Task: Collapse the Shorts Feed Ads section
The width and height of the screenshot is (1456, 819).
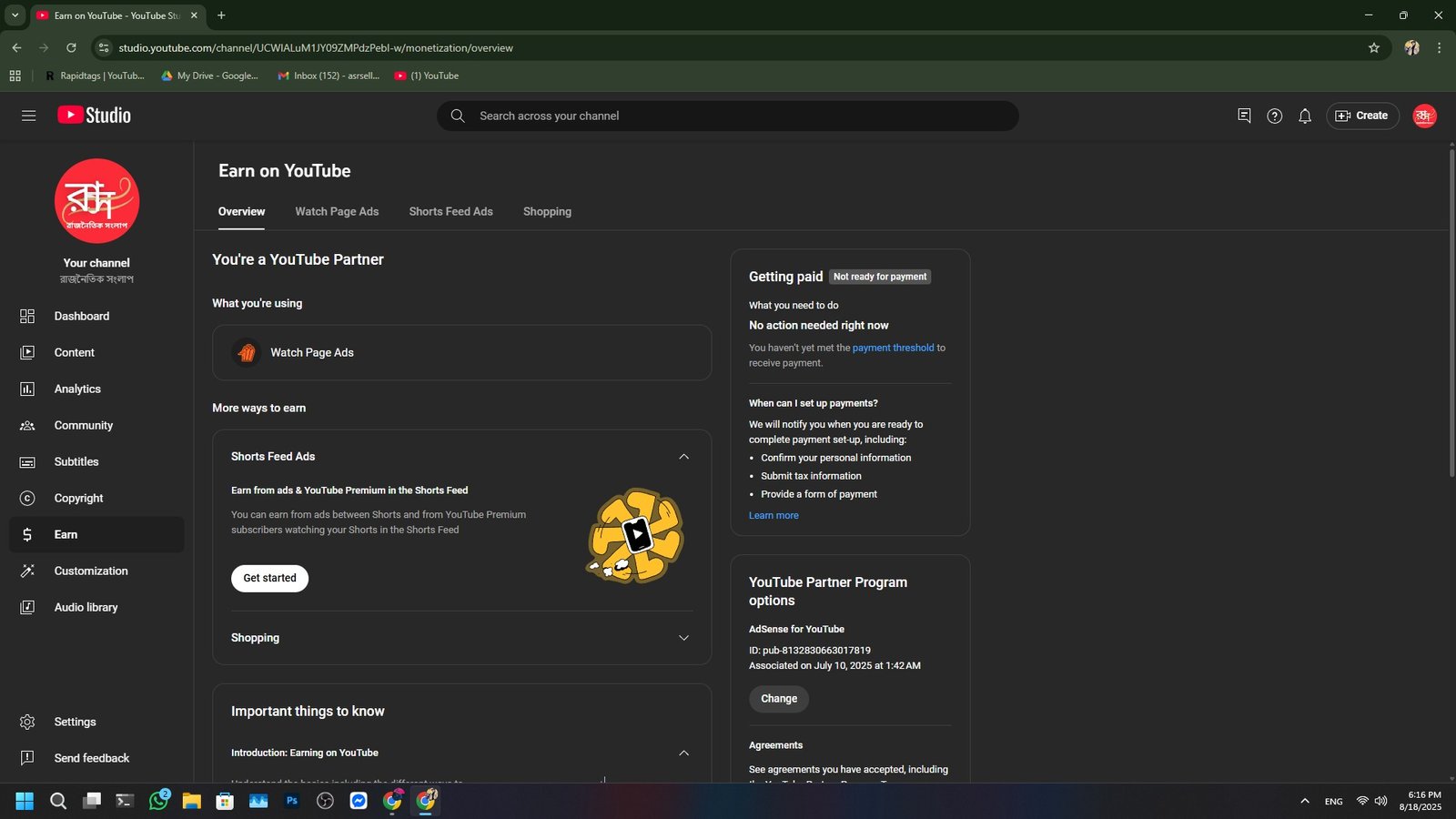Action: [x=683, y=457]
